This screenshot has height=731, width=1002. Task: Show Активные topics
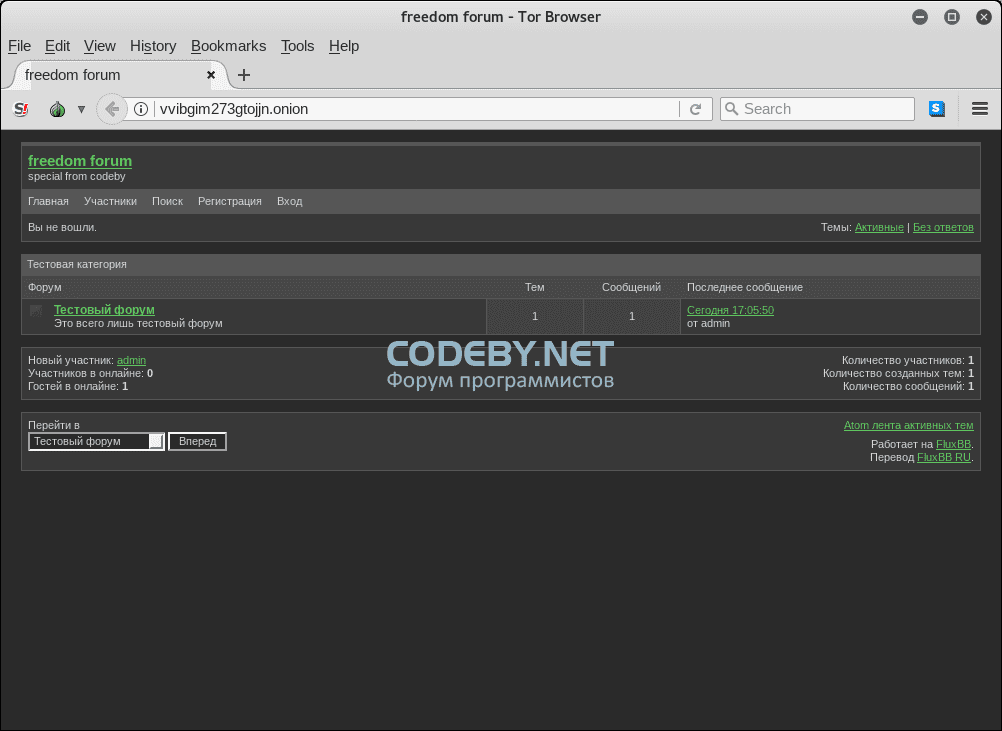(879, 227)
